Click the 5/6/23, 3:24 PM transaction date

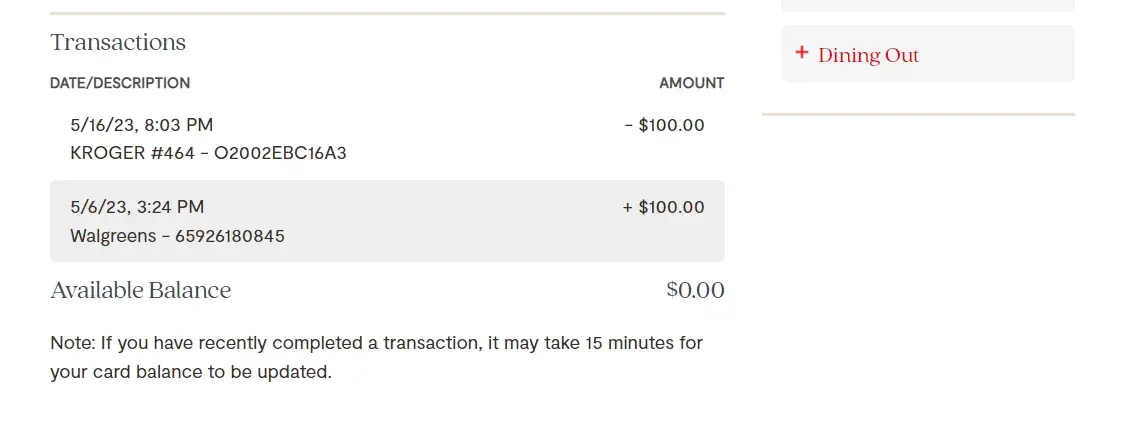(x=137, y=207)
